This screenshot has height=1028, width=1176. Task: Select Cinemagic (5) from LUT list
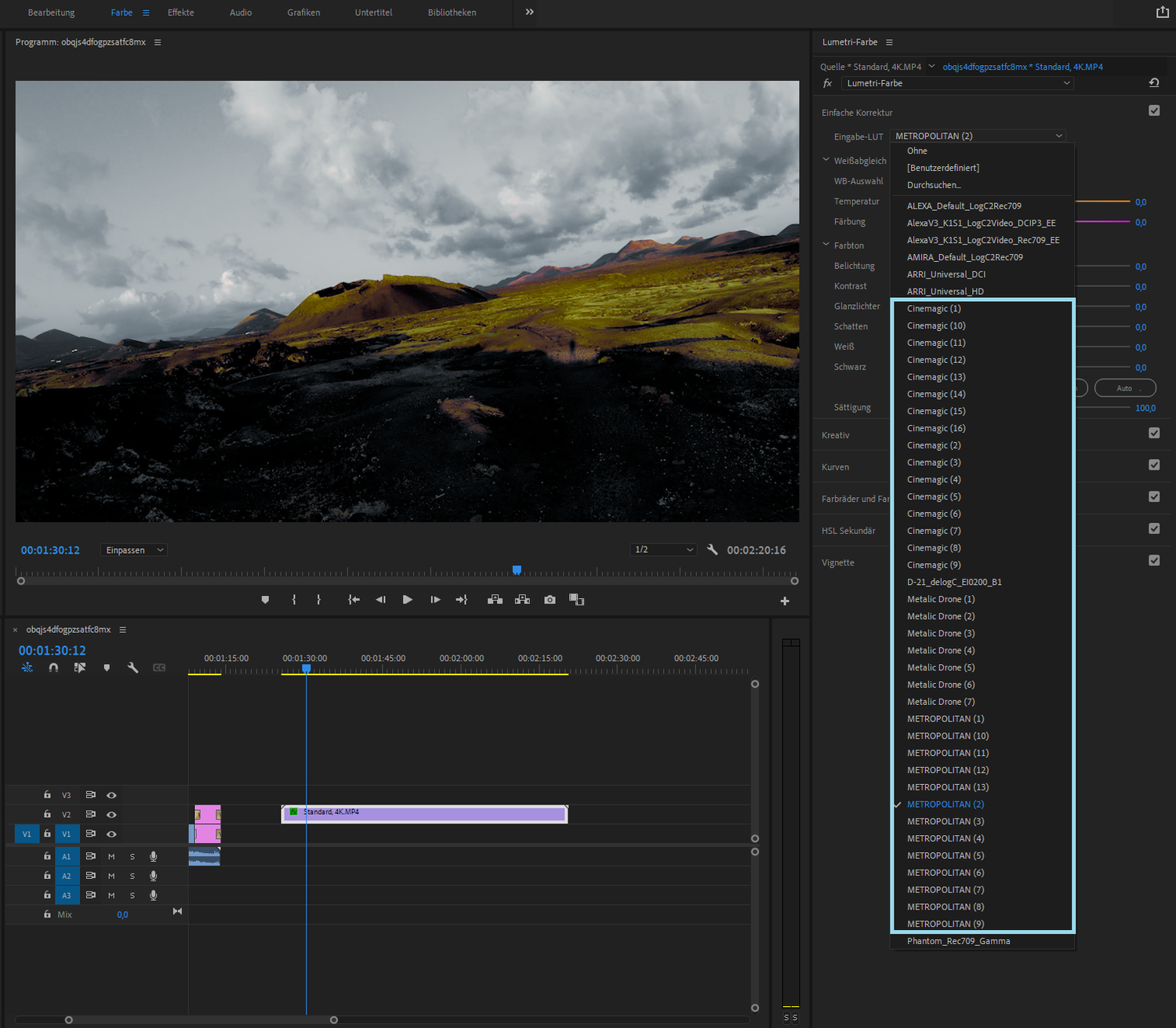(x=934, y=496)
